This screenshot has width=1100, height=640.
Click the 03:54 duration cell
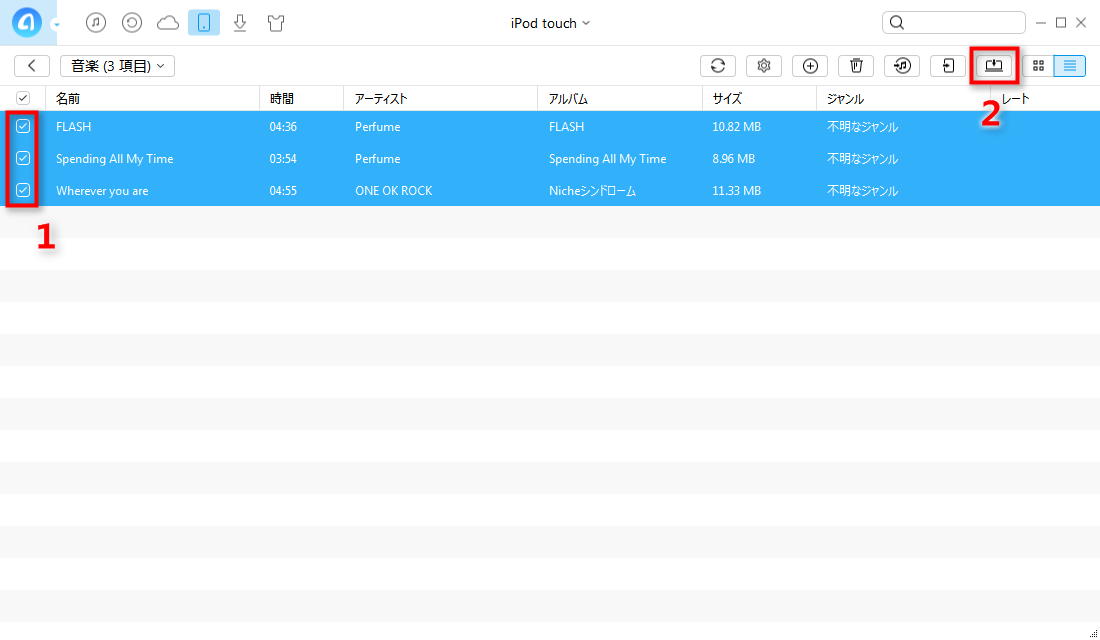(x=283, y=159)
